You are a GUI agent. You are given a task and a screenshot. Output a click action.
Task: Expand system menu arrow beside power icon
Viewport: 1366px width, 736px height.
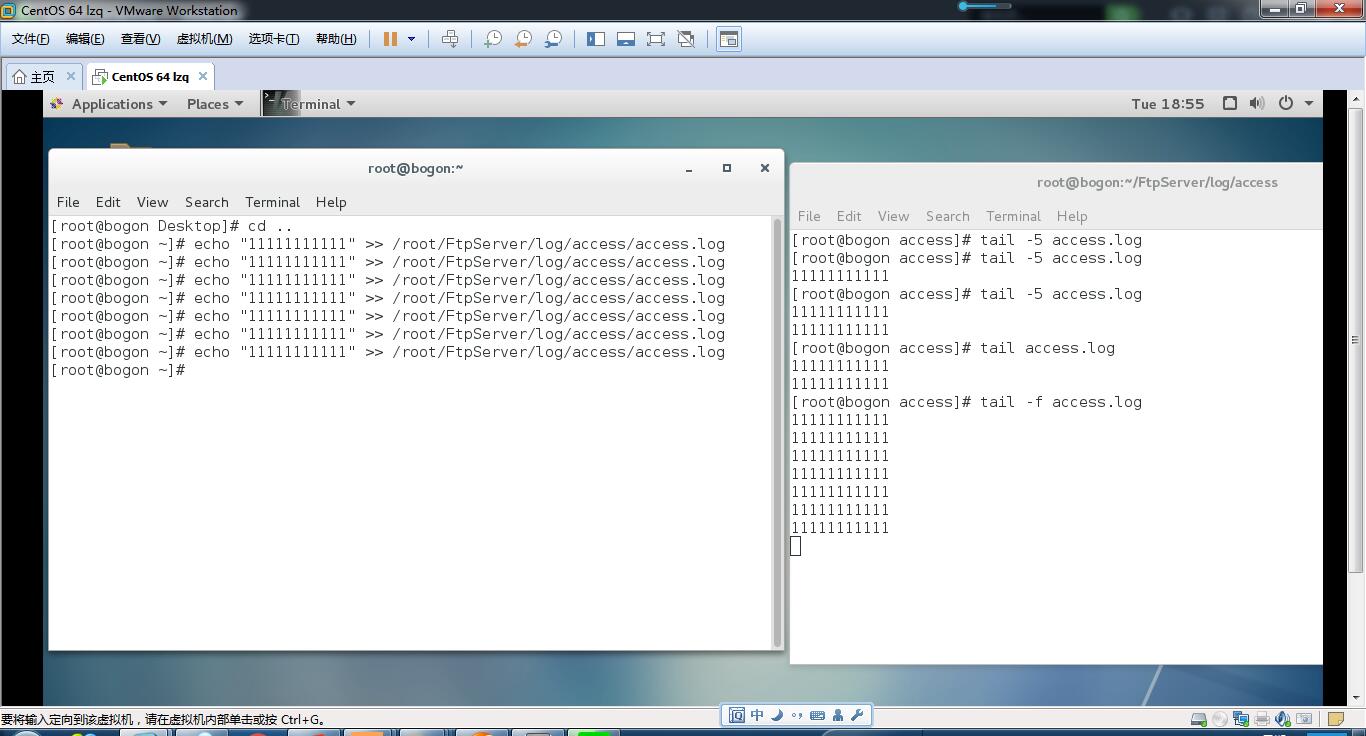1309,104
